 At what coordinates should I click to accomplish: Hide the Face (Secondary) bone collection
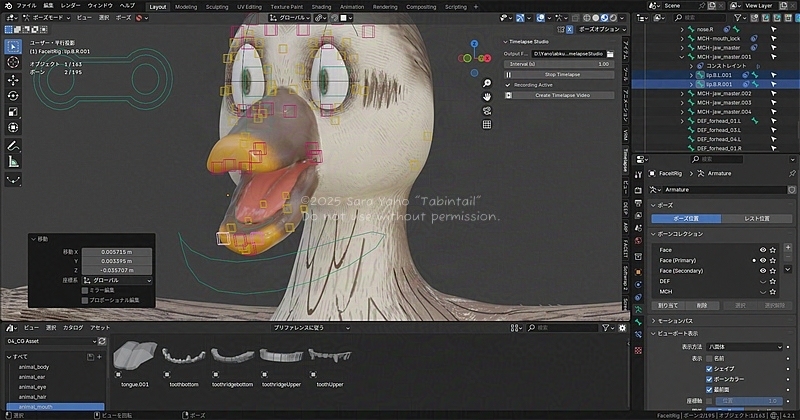tap(764, 270)
